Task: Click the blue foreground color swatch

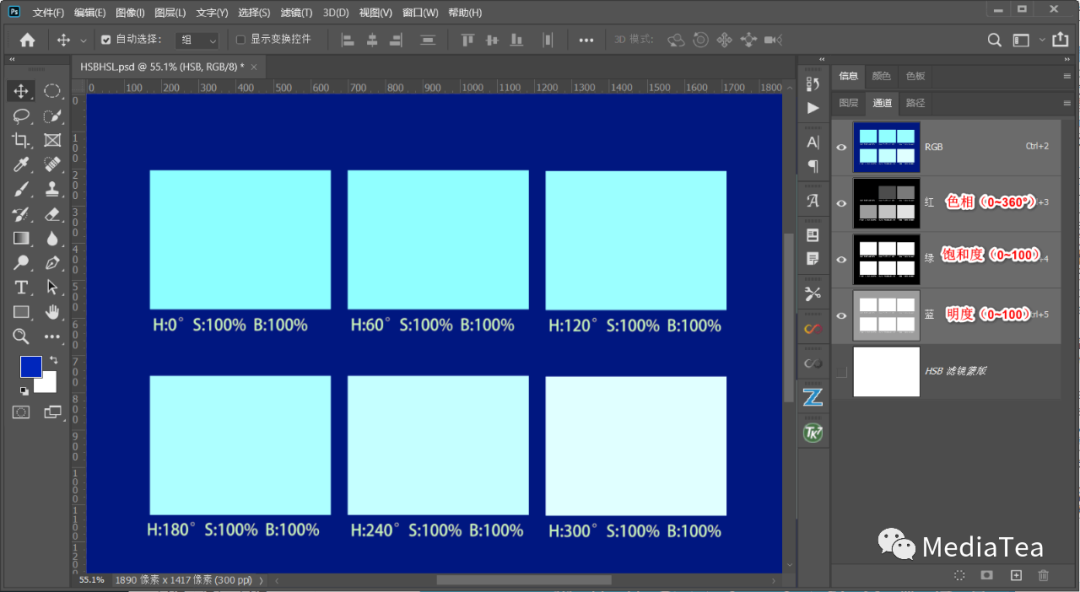Action: coord(30,367)
